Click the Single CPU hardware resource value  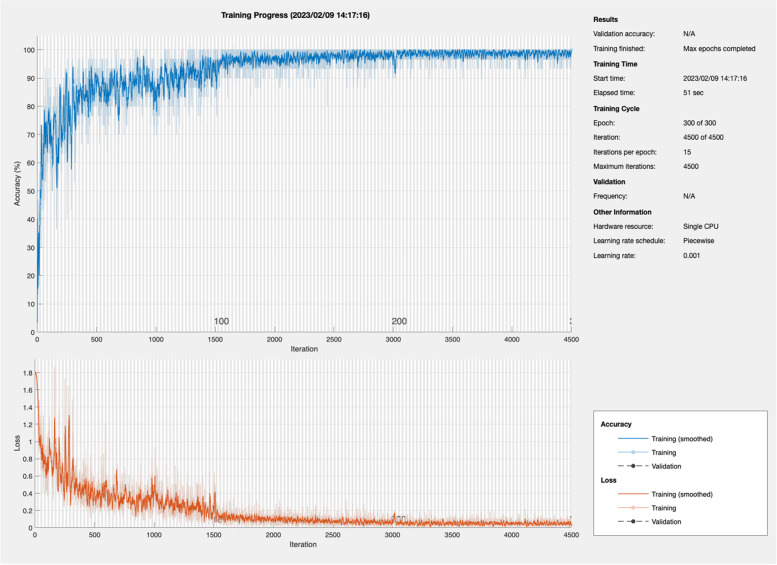pos(700,227)
